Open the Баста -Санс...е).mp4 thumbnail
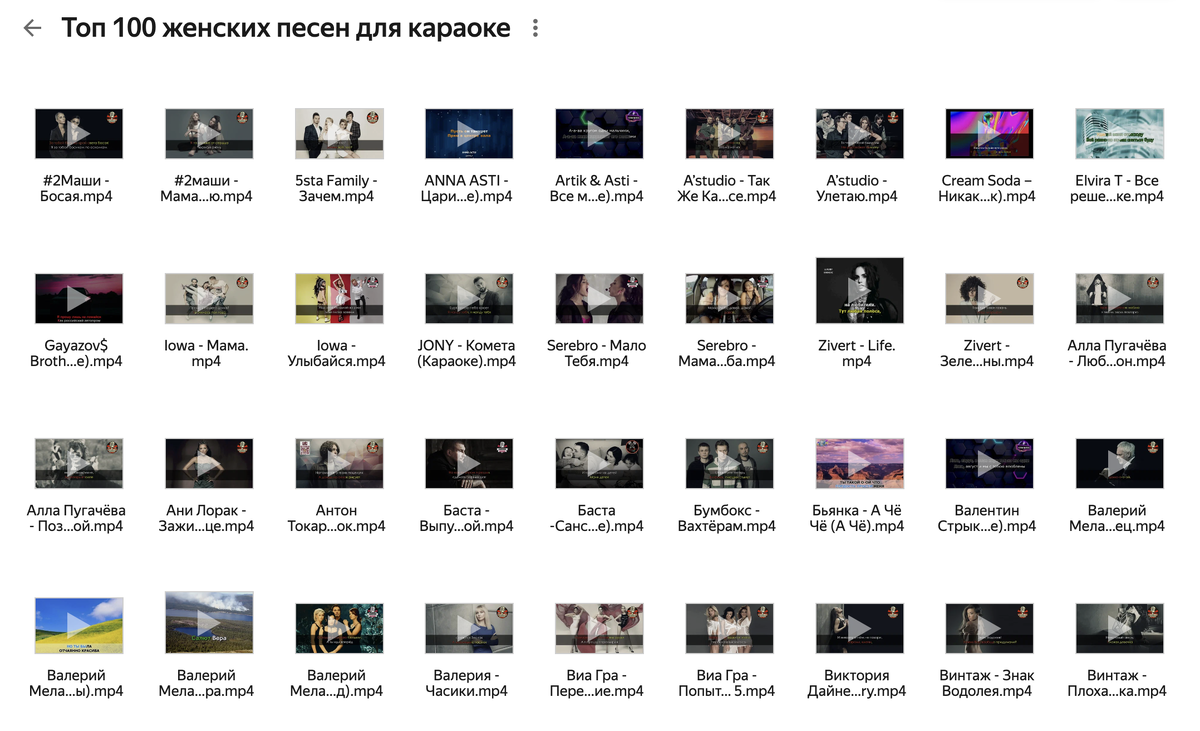Viewport: 1200px width, 731px height. click(x=599, y=463)
